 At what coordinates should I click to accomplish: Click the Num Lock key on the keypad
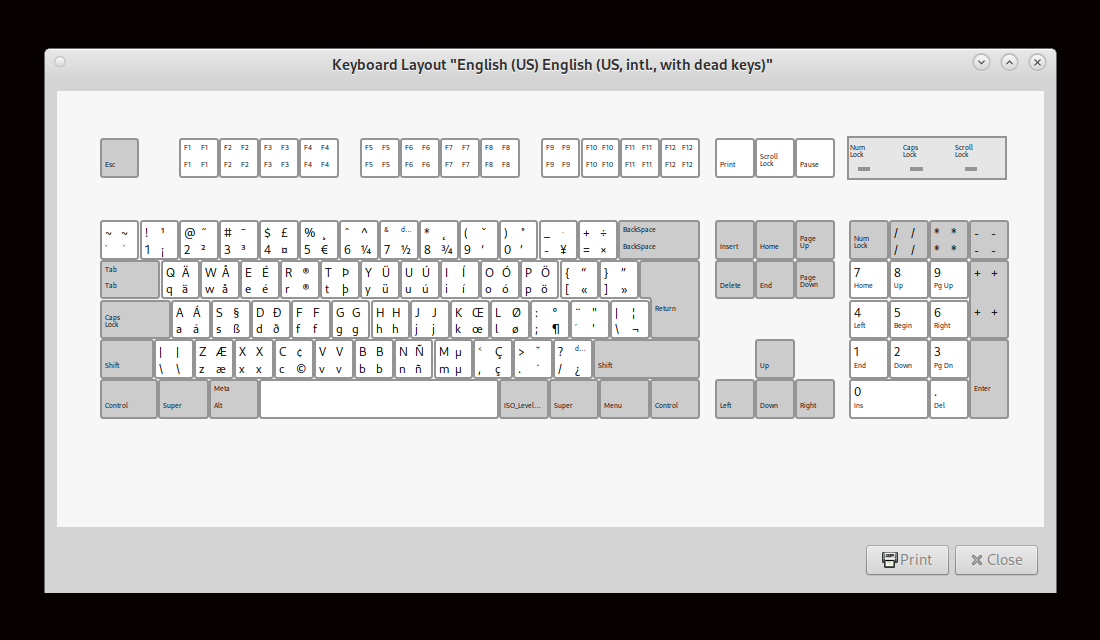point(868,240)
